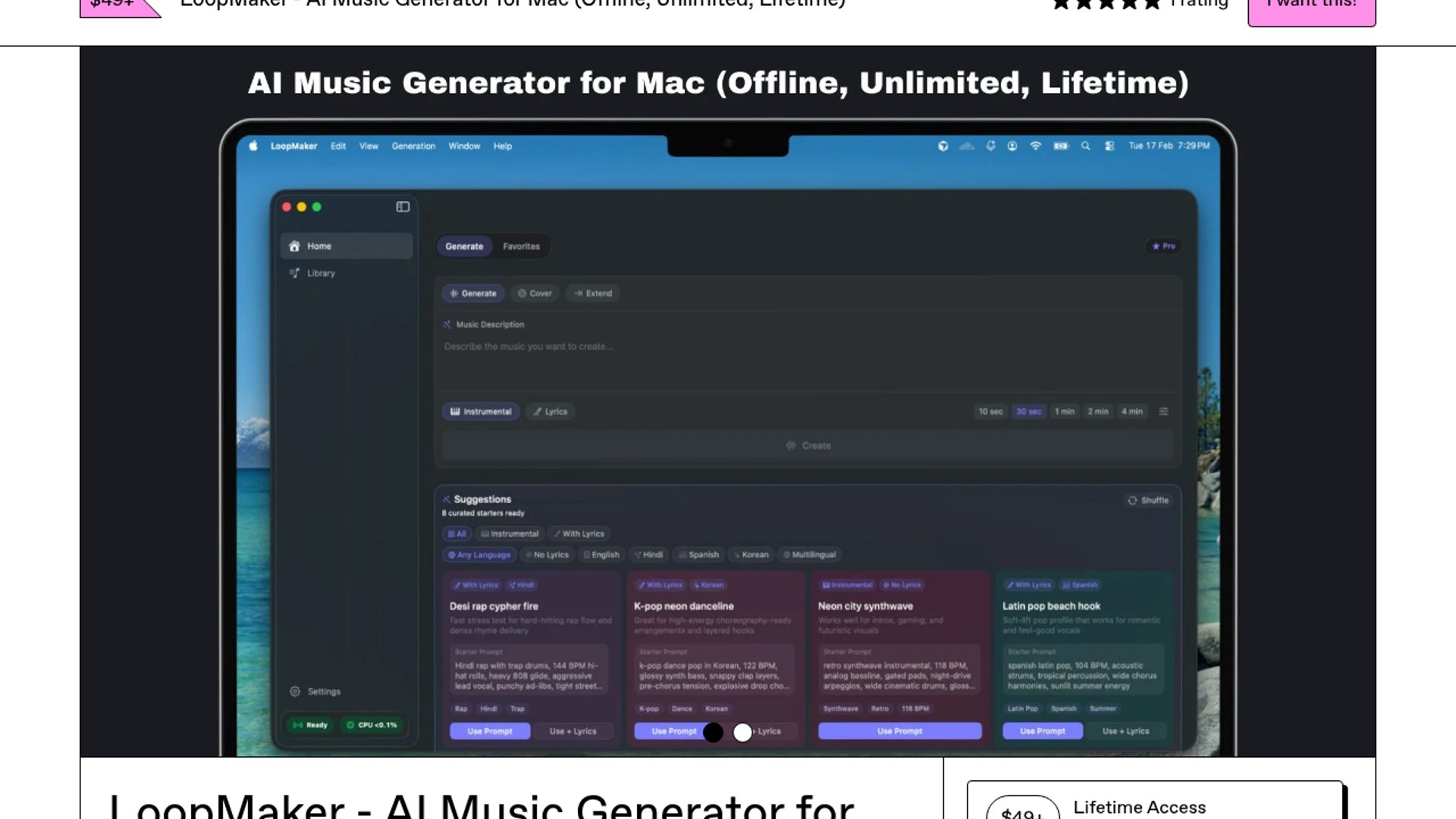This screenshot has height=819, width=1456.
Task: Select the Cover mode tab
Action: [x=534, y=293]
